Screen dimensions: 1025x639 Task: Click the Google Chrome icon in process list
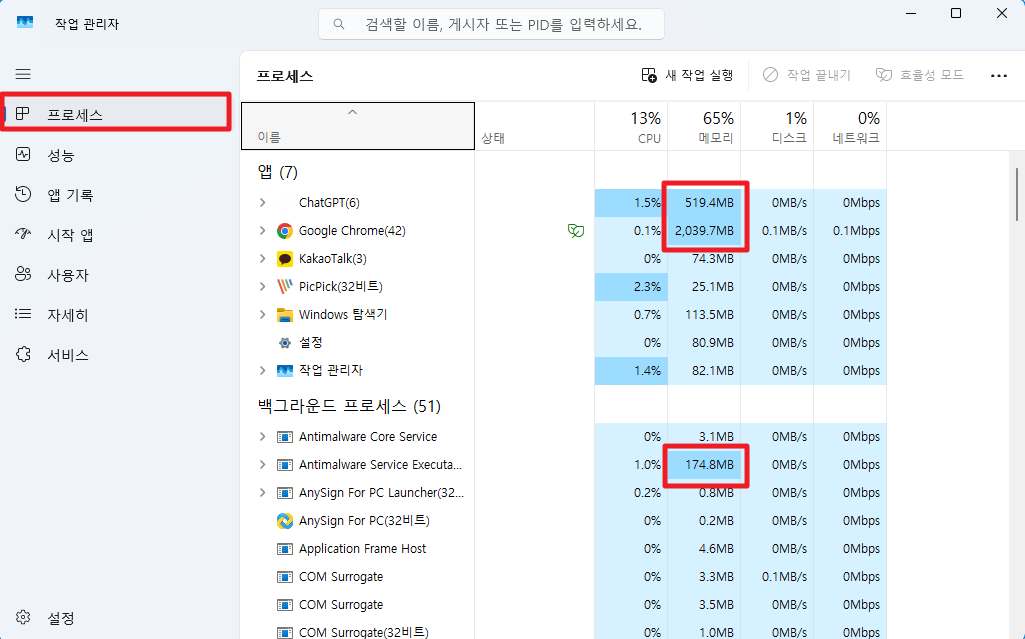click(284, 231)
